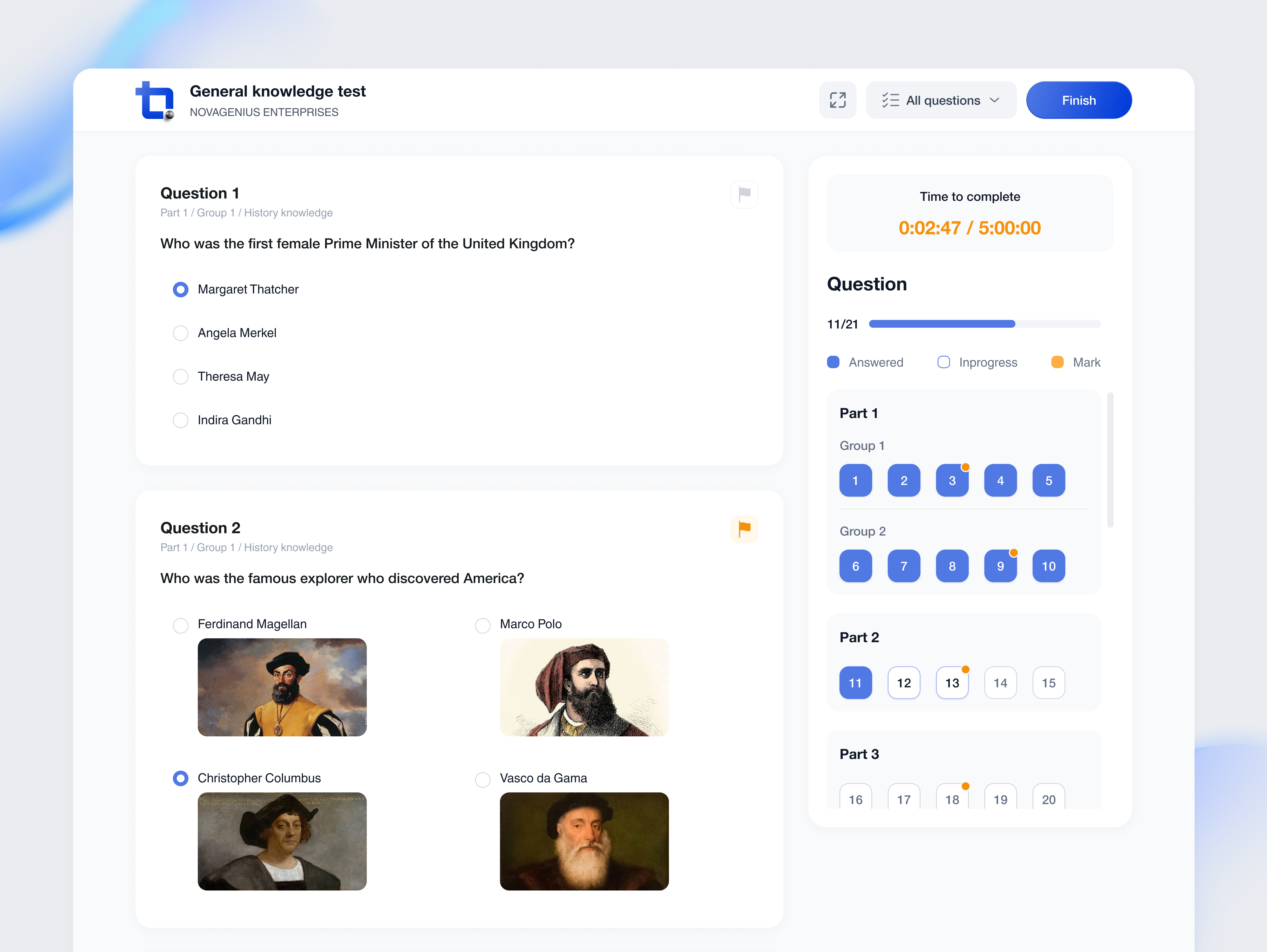The width and height of the screenshot is (1267, 952).
Task: Click the timer 0:02:47 / 5:00:00
Action: (x=969, y=228)
